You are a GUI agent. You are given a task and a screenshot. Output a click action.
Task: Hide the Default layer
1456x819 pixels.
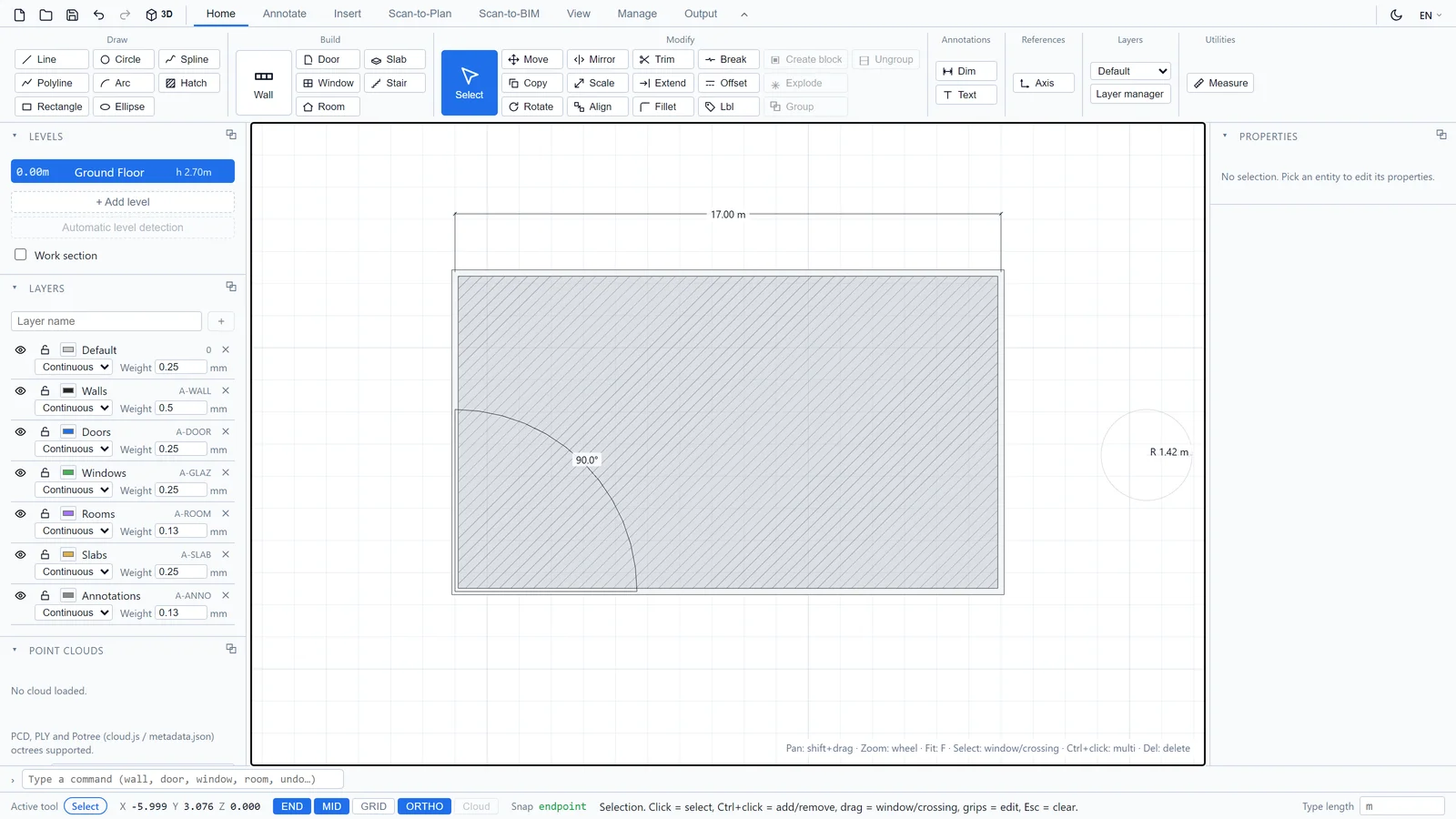[x=20, y=349]
